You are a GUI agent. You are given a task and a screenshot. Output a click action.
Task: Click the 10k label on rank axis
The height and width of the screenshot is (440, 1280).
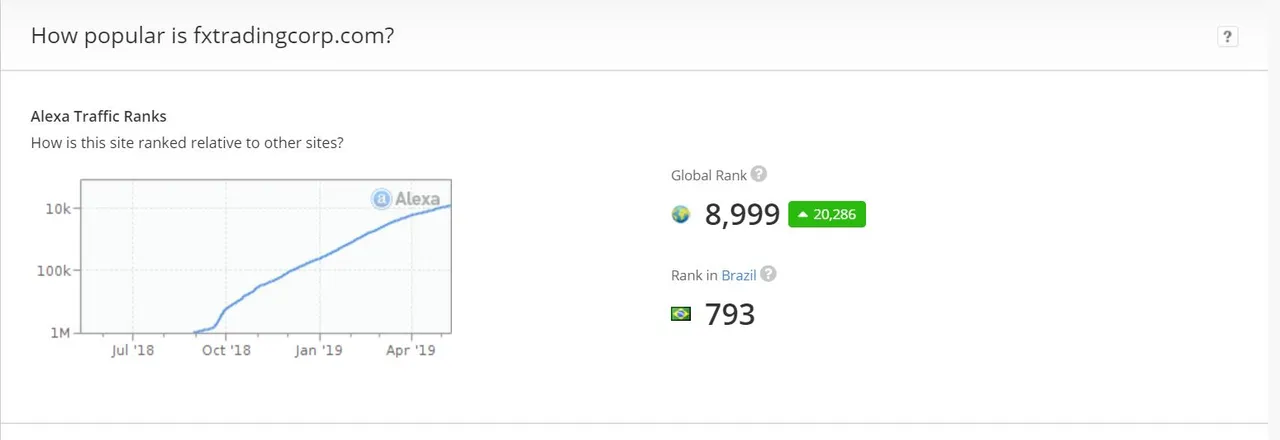pyautogui.click(x=57, y=209)
